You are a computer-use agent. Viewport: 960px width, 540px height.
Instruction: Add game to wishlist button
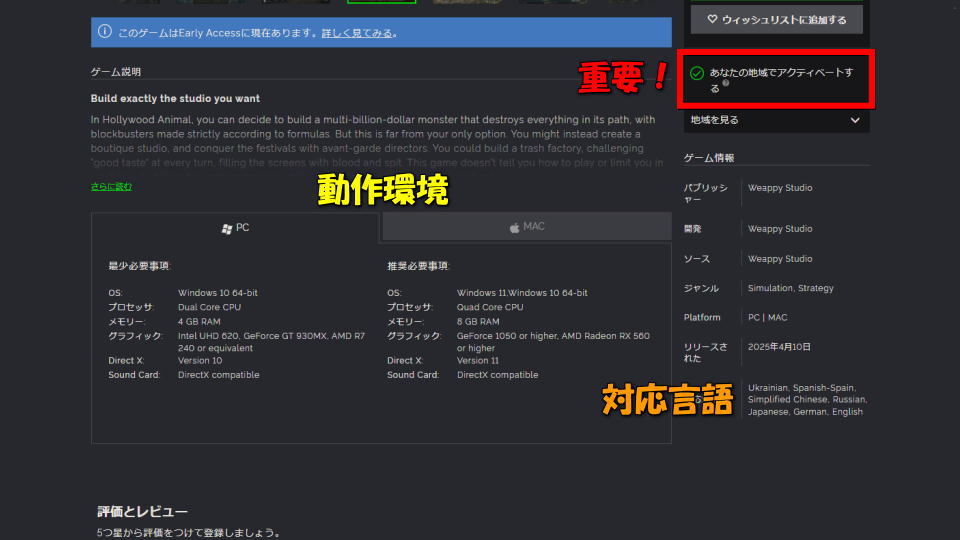coord(776,20)
